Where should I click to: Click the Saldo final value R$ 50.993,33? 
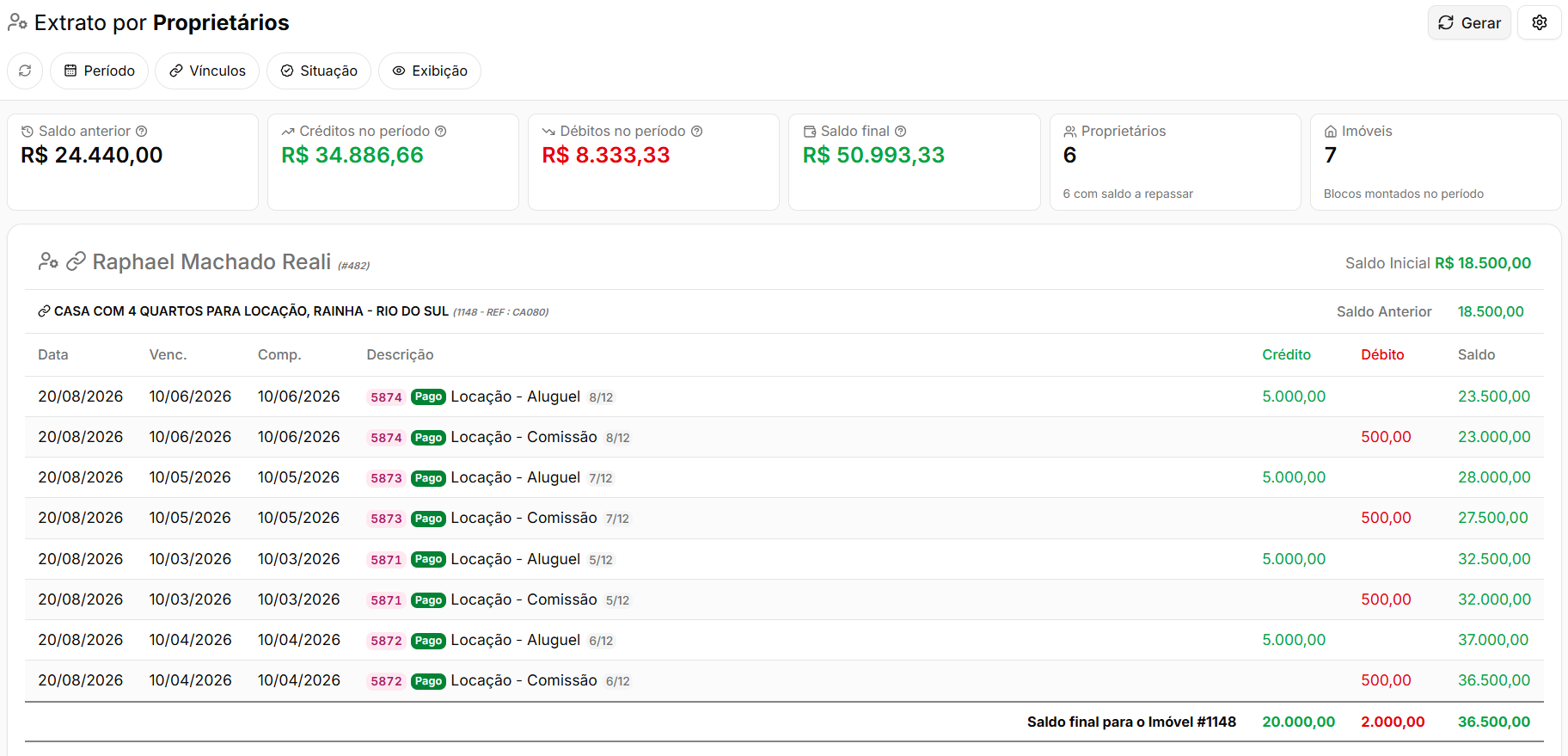coord(873,155)
